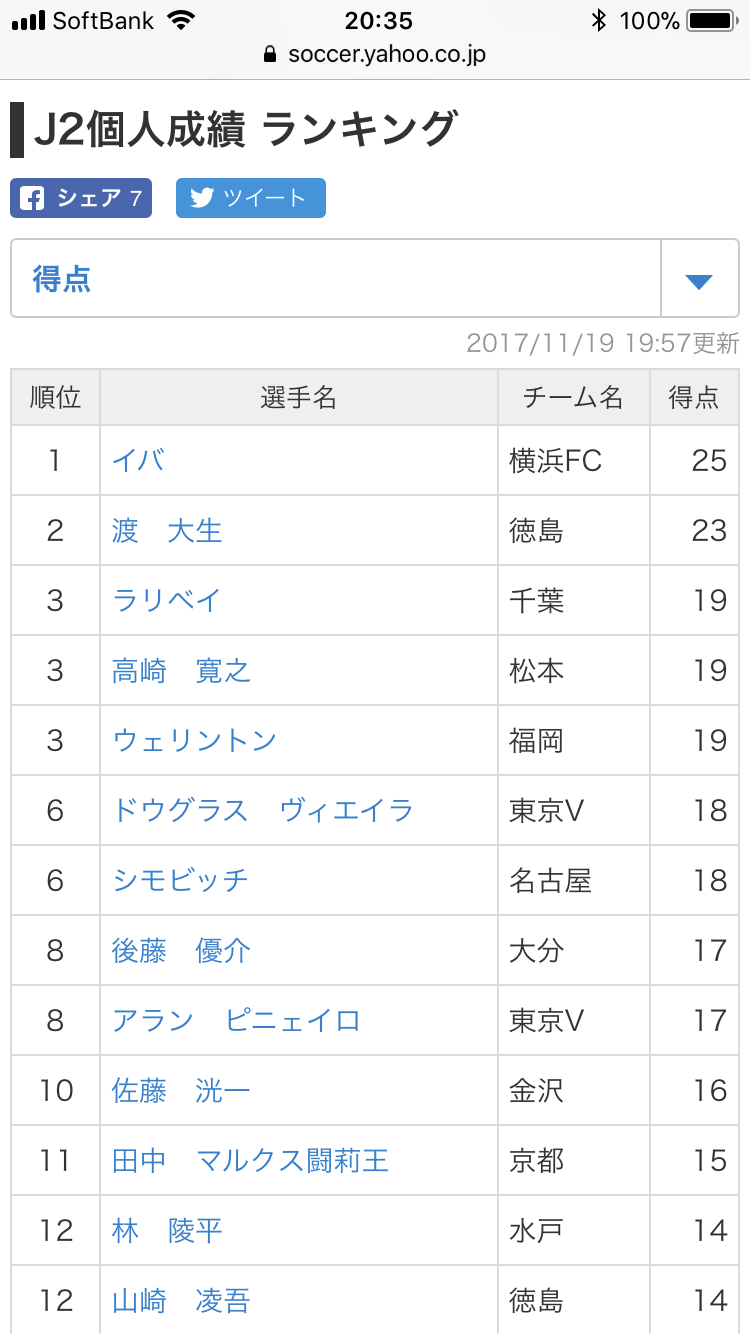Open player ラリベイ link
This screenshot has height=1334, width=750.
(166, 600)
